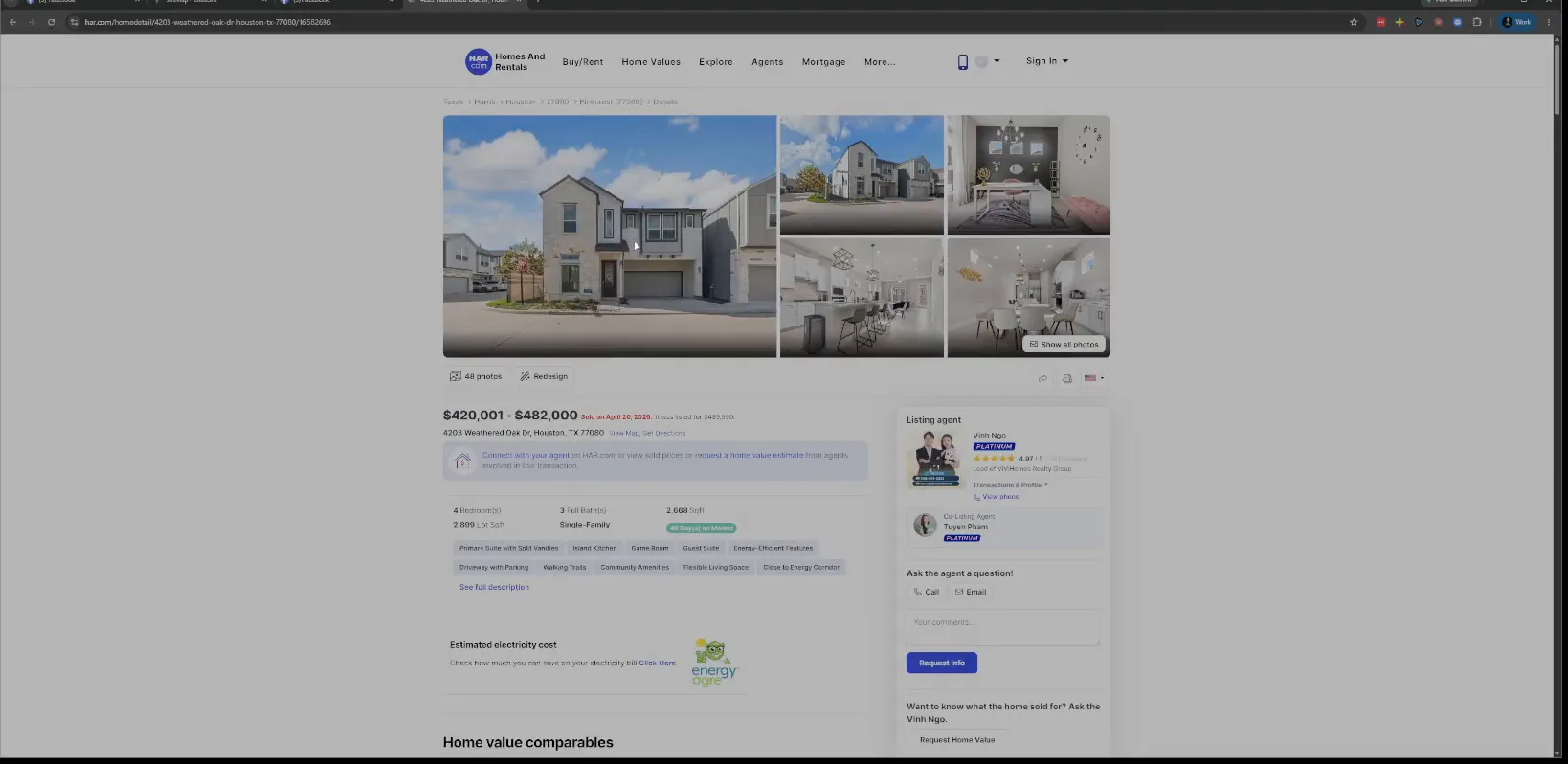This screenshot has width=1568, height=764.
Task: Click the Close to Energy Corridor tag
Action: [801, 567]
